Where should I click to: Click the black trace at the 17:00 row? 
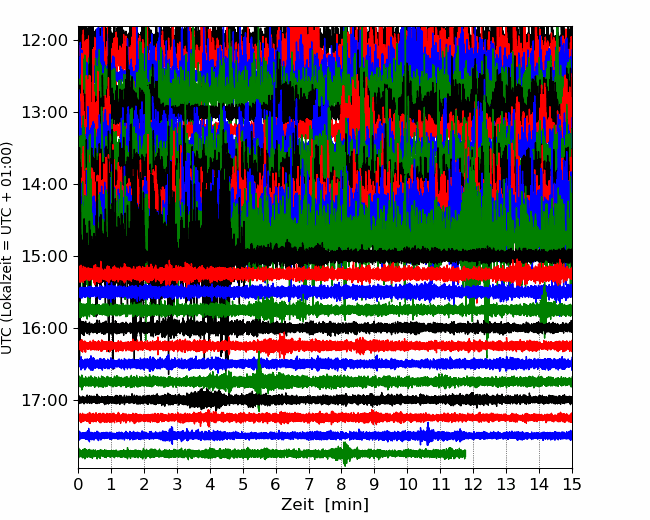(x=300, y=399)
